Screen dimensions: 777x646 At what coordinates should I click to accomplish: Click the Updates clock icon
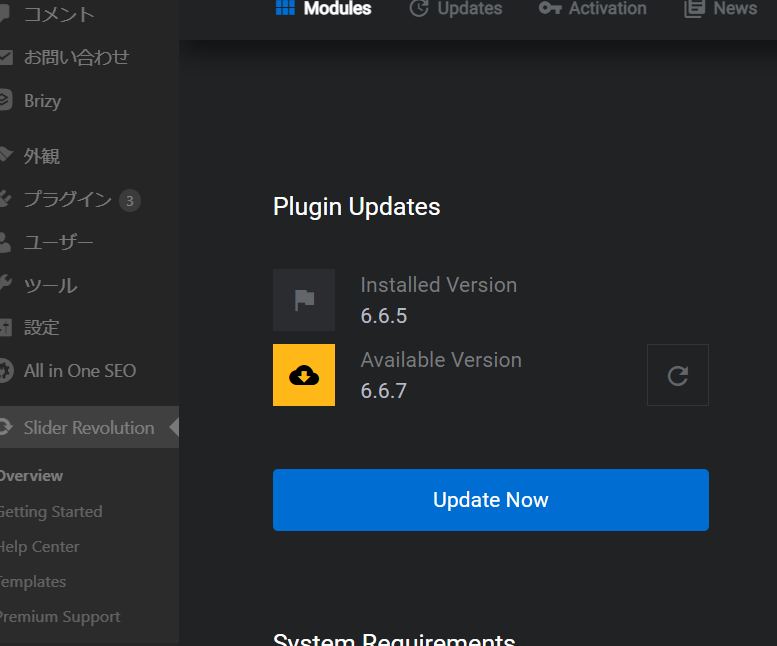click(419, 8)
